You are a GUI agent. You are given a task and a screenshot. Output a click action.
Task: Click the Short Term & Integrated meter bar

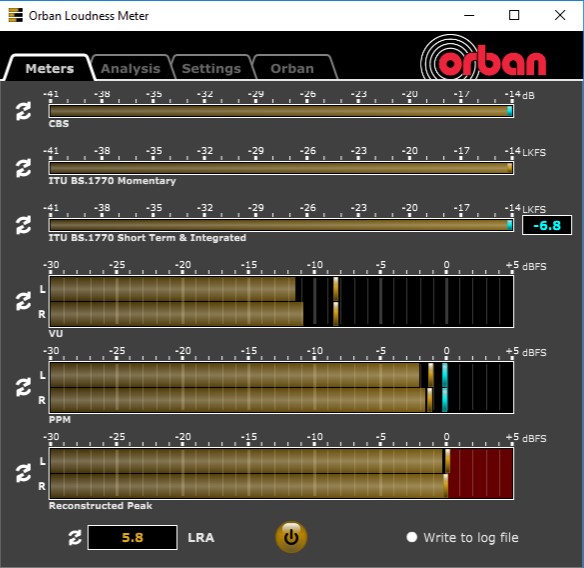tap(281, 225)
